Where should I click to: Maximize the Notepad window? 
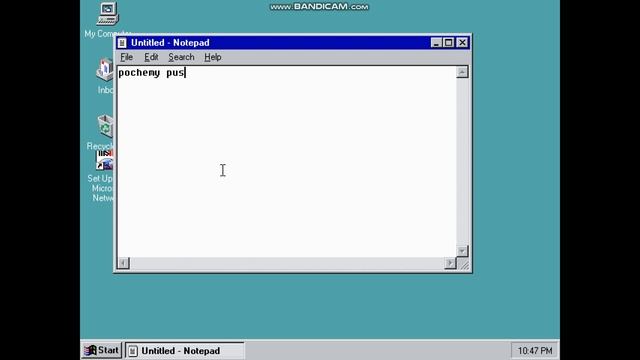pyautogui.click(x=449, y=43)
